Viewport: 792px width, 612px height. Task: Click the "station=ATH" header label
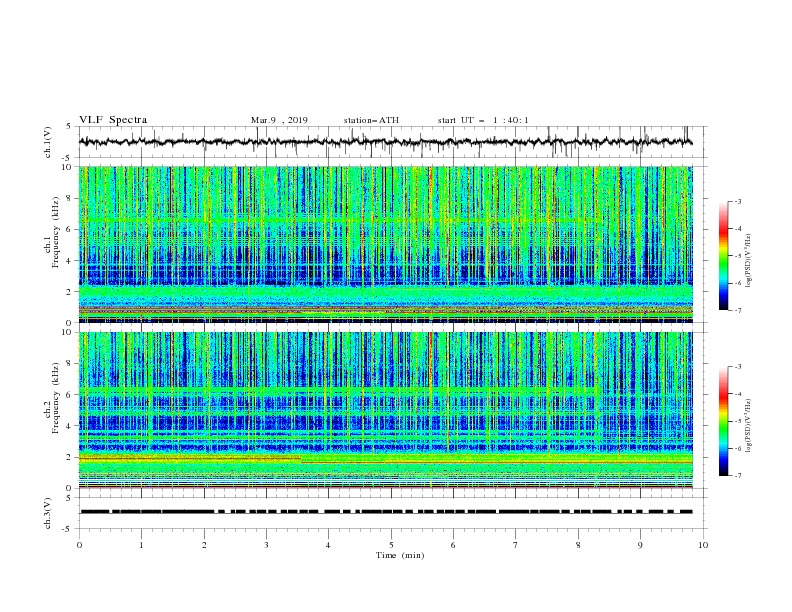(371, 120)
